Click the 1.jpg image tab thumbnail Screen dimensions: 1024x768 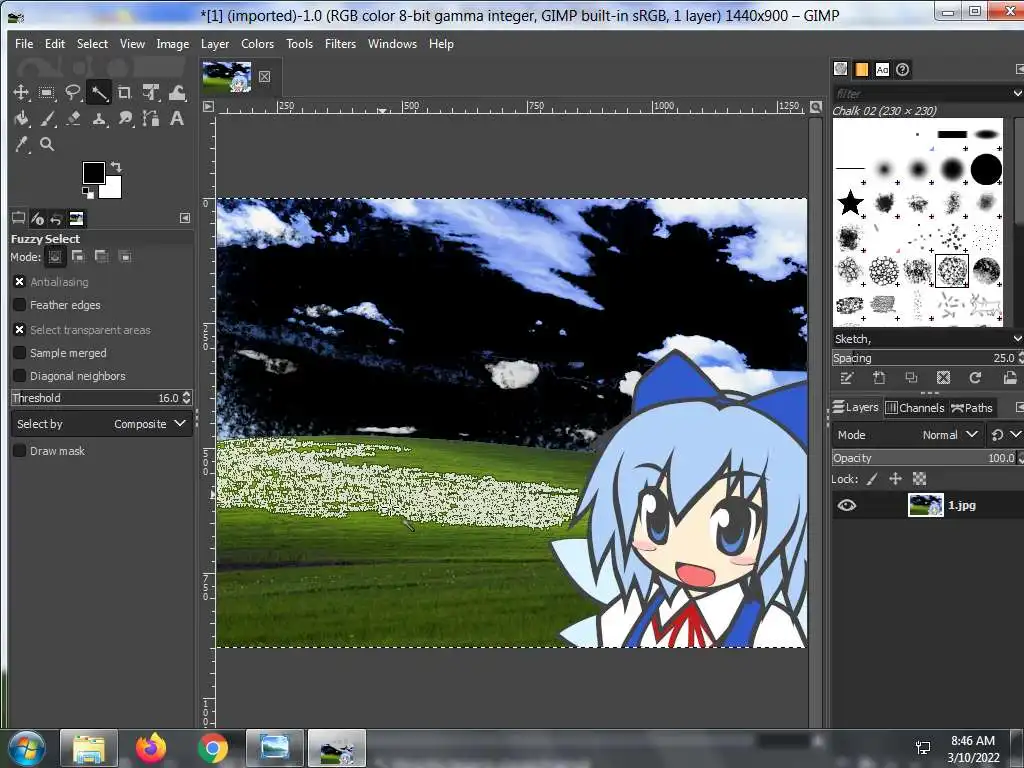(x=227, y=76)
